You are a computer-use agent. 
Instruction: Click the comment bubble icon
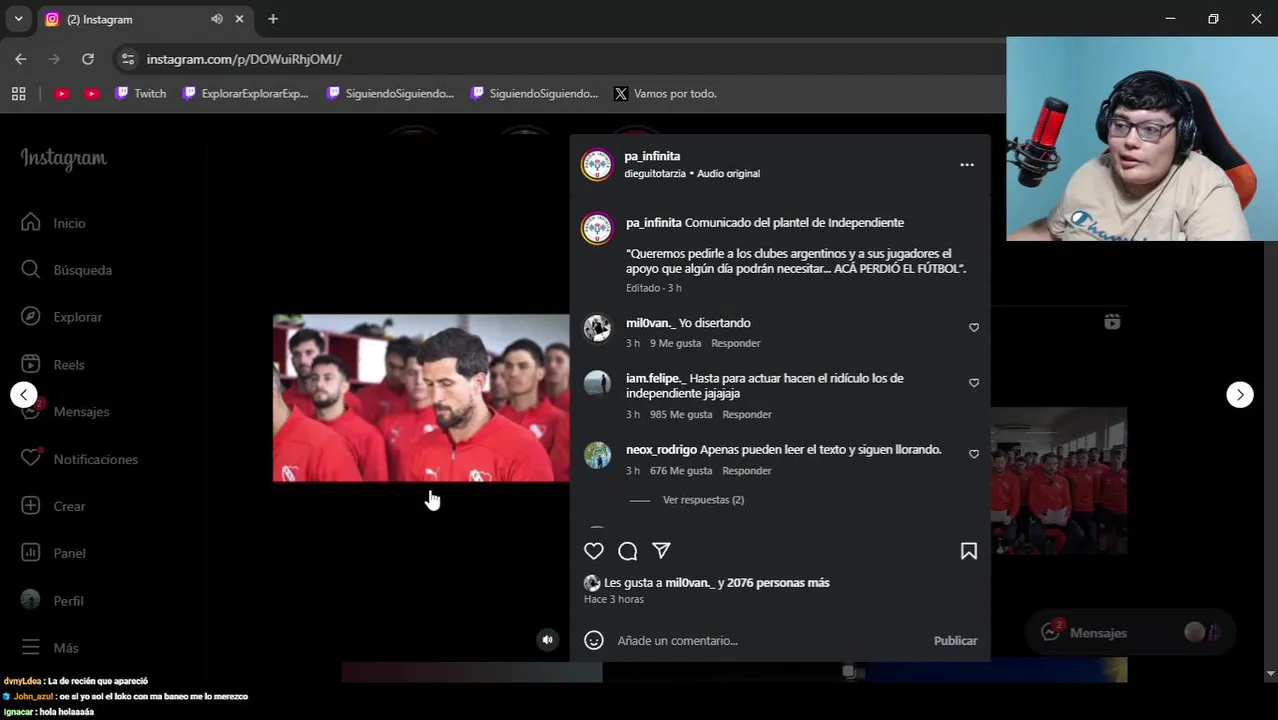[x=628, y=551]
